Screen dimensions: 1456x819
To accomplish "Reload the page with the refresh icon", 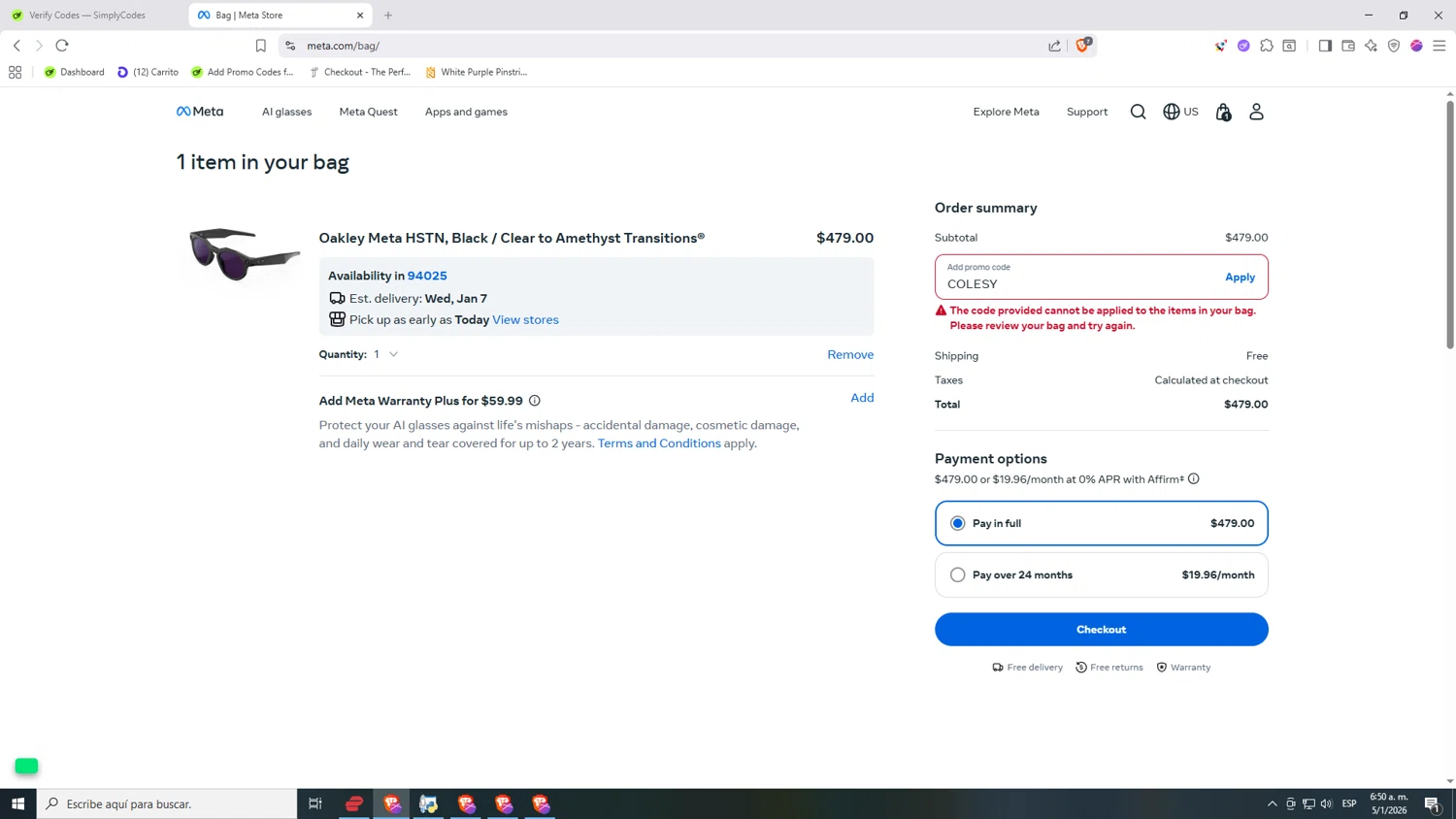I will pos(62,46).
